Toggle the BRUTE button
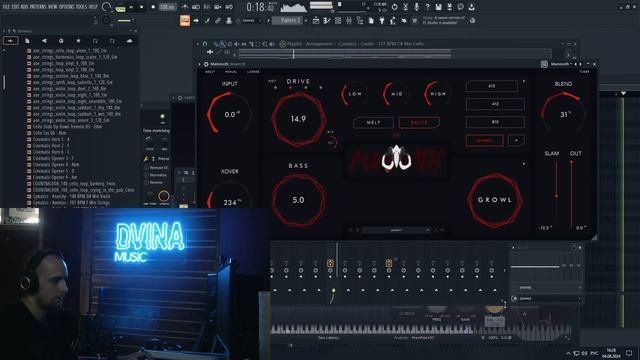The height and width of the screenshot is (360, 640). (x=419, y=122)
